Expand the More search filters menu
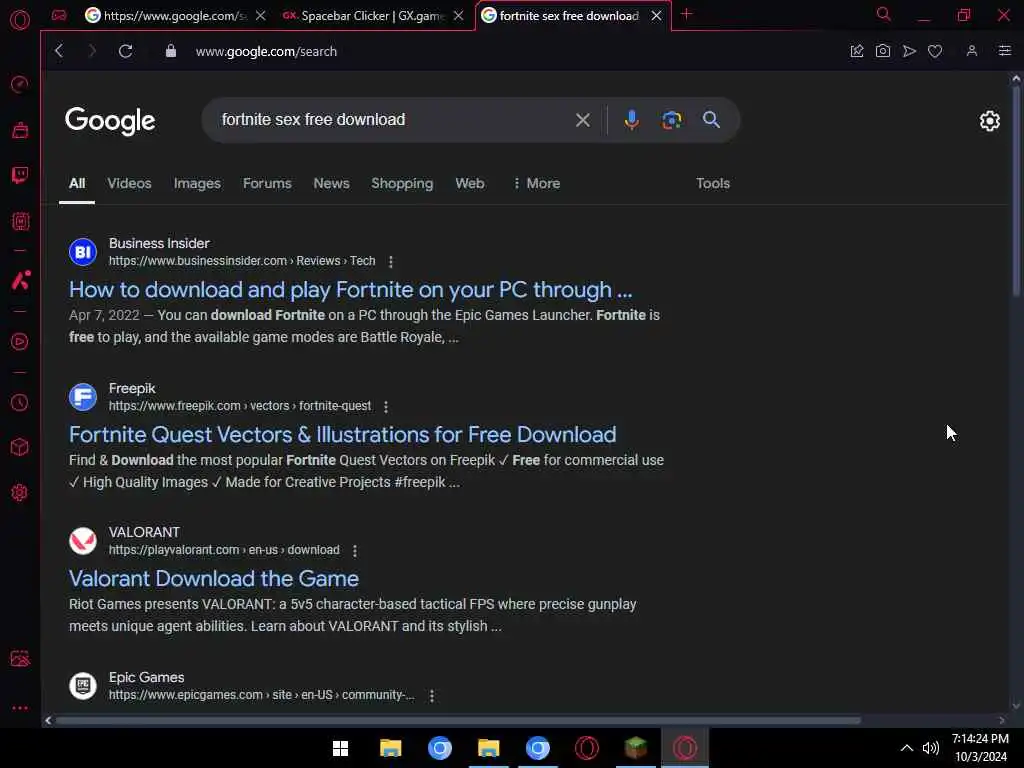 [536, 184]
